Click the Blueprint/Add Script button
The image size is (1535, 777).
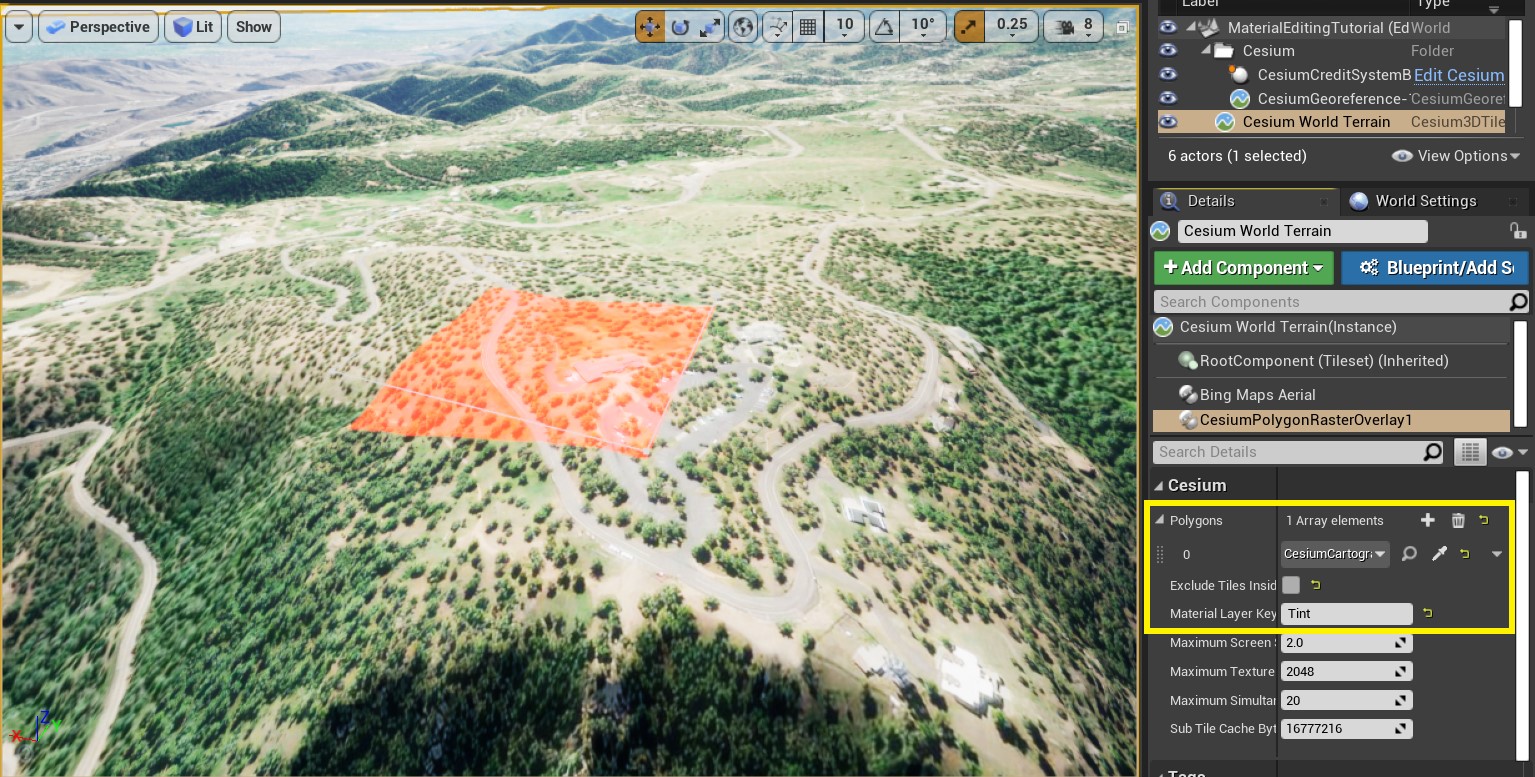coord(1434,268)
